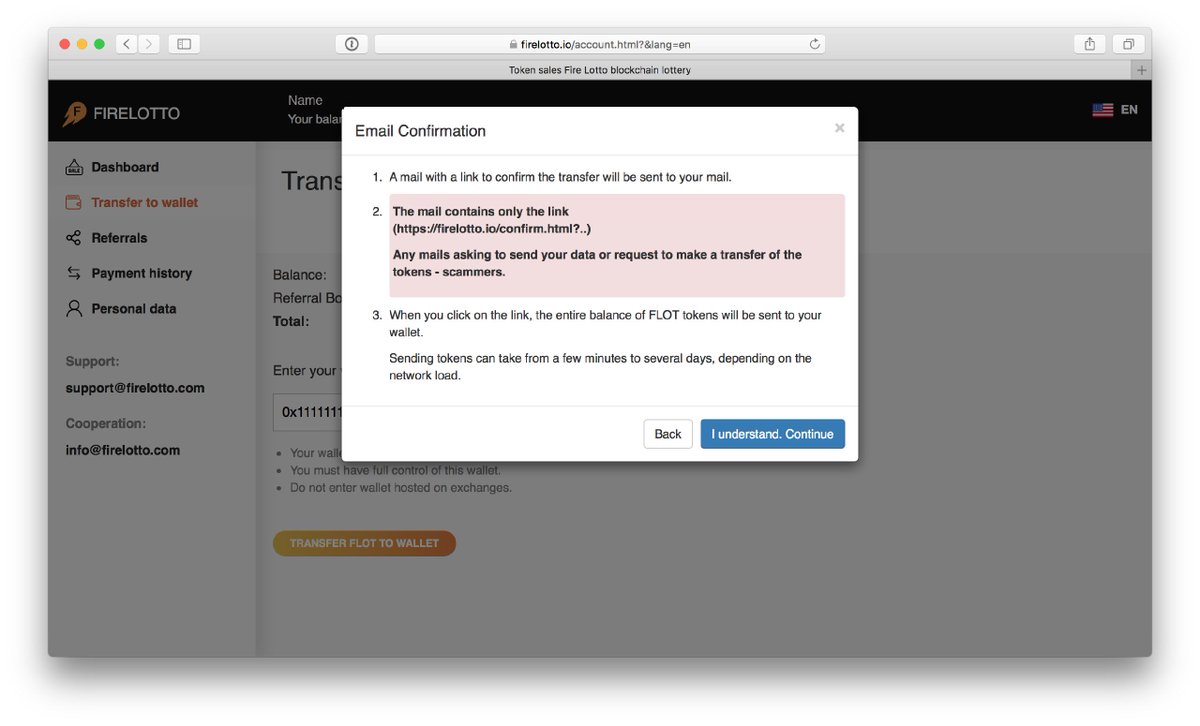Click the Share icon in Safari toolbar
The height and width of the screenshot is (726, 1200).
tap(1089, 44)
